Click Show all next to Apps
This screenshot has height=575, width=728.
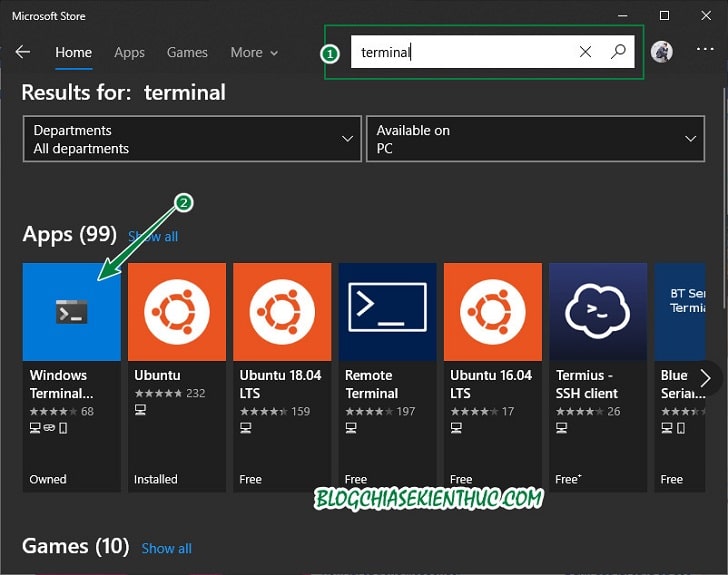153,236
